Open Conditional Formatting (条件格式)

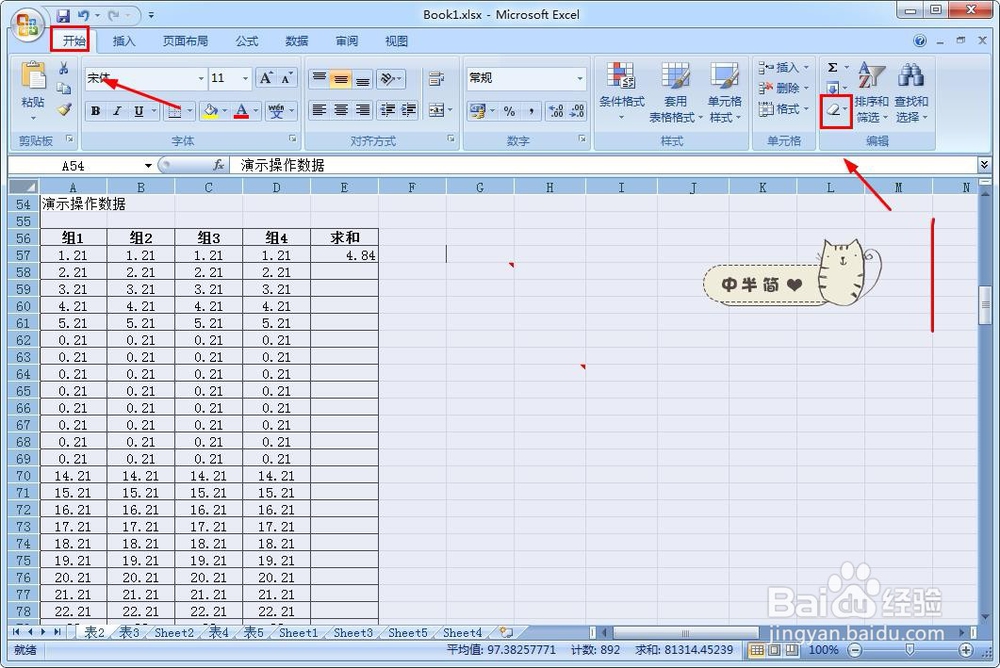(621, 92)
